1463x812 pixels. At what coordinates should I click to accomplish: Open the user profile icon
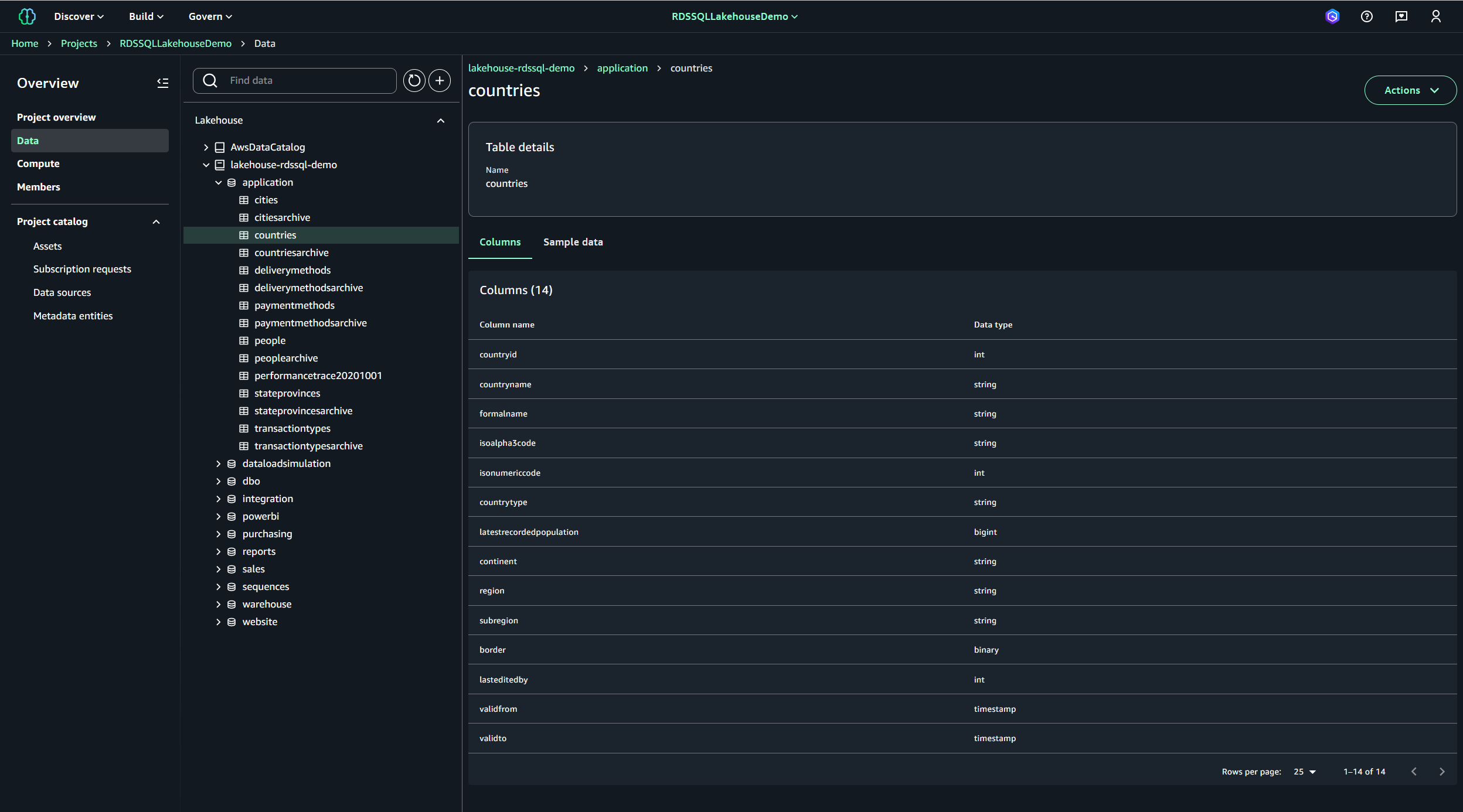point(1436,16)
